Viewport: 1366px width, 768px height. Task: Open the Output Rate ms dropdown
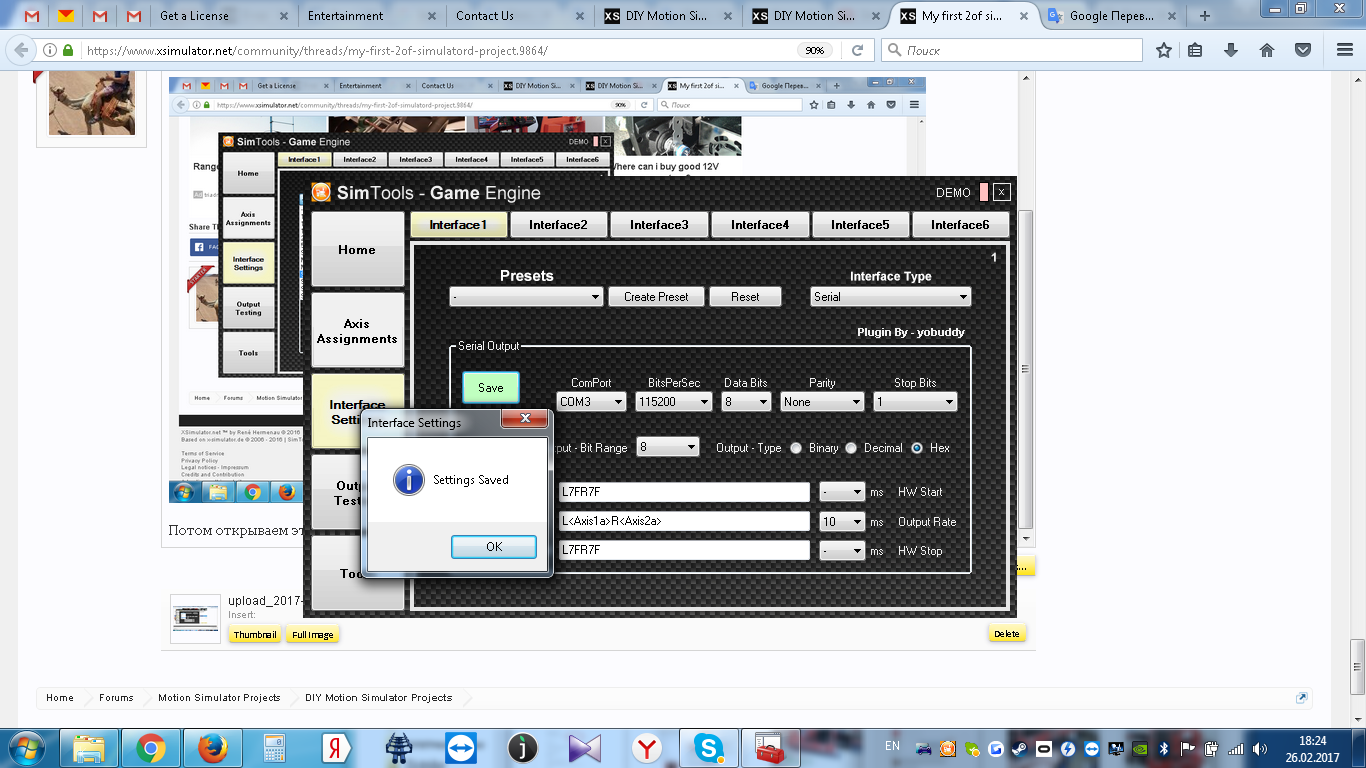click(x=842, y=522)
